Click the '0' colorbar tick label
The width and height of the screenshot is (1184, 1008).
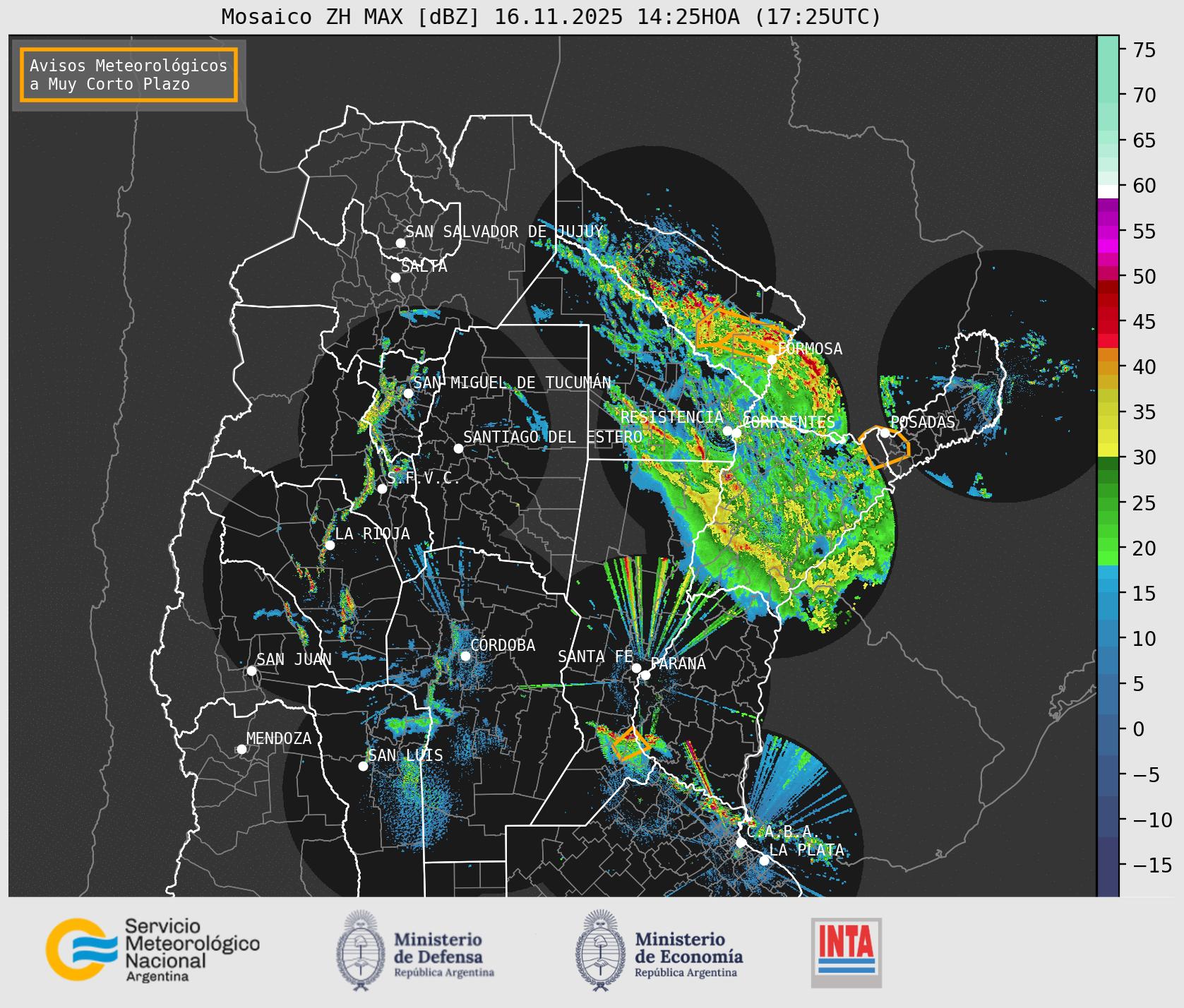coord(1139,729)
